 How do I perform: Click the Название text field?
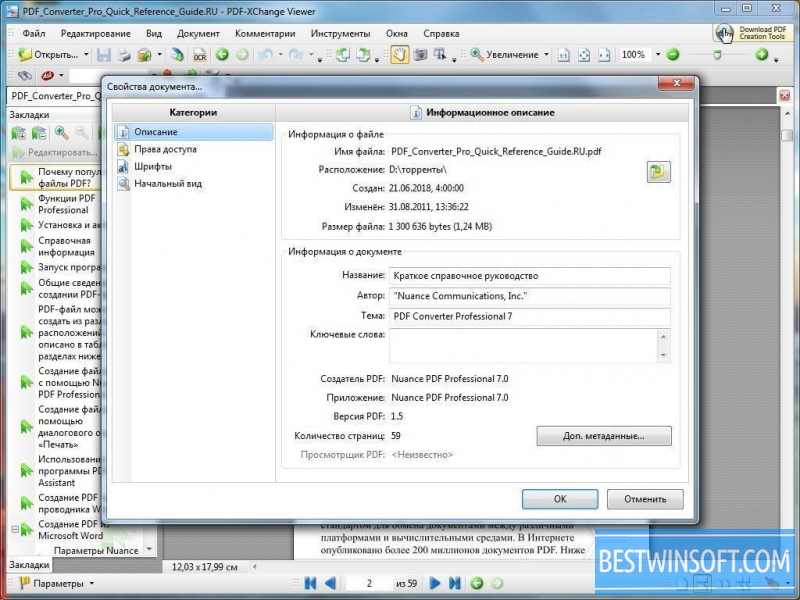(530, 276)
